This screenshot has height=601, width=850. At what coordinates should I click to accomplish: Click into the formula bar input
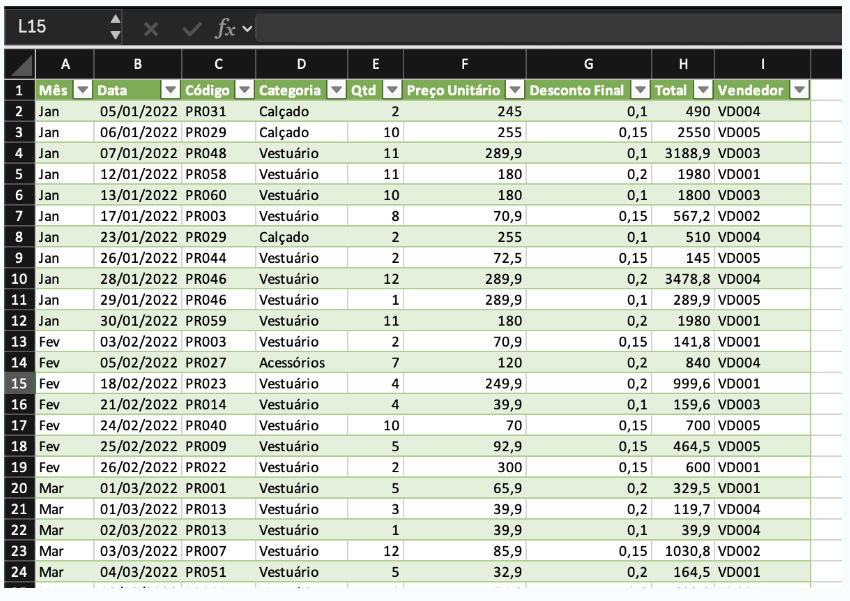(x=549, y=28)
